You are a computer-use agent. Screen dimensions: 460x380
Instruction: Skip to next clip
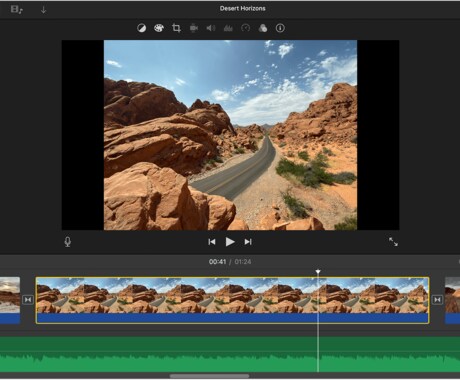point(248,242)
